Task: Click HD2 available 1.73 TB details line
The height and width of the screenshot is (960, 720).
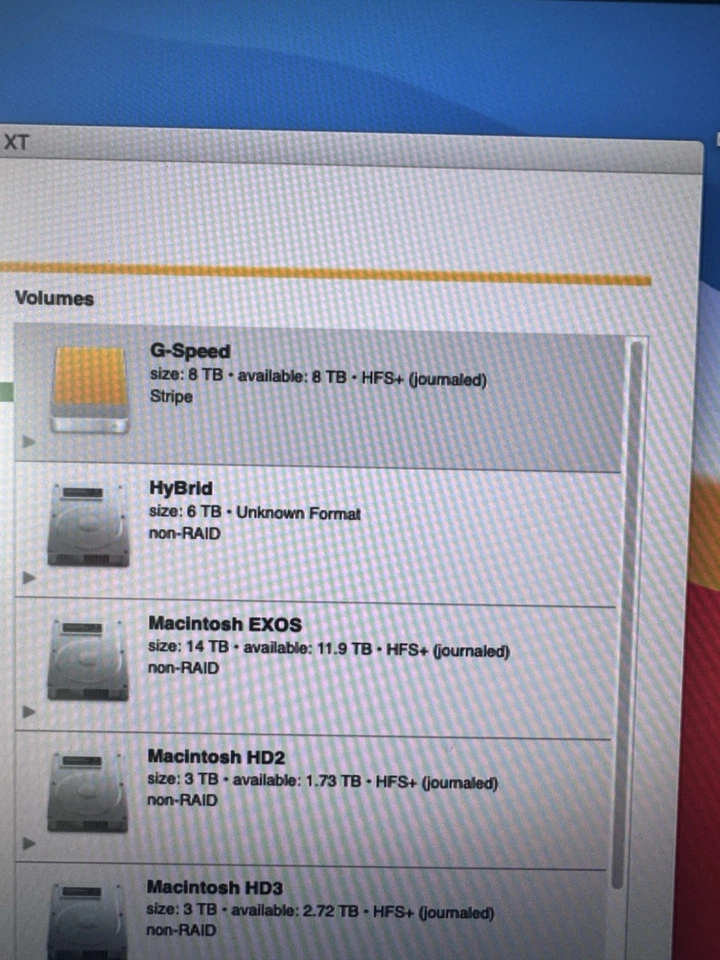Action: pos(323,781)
